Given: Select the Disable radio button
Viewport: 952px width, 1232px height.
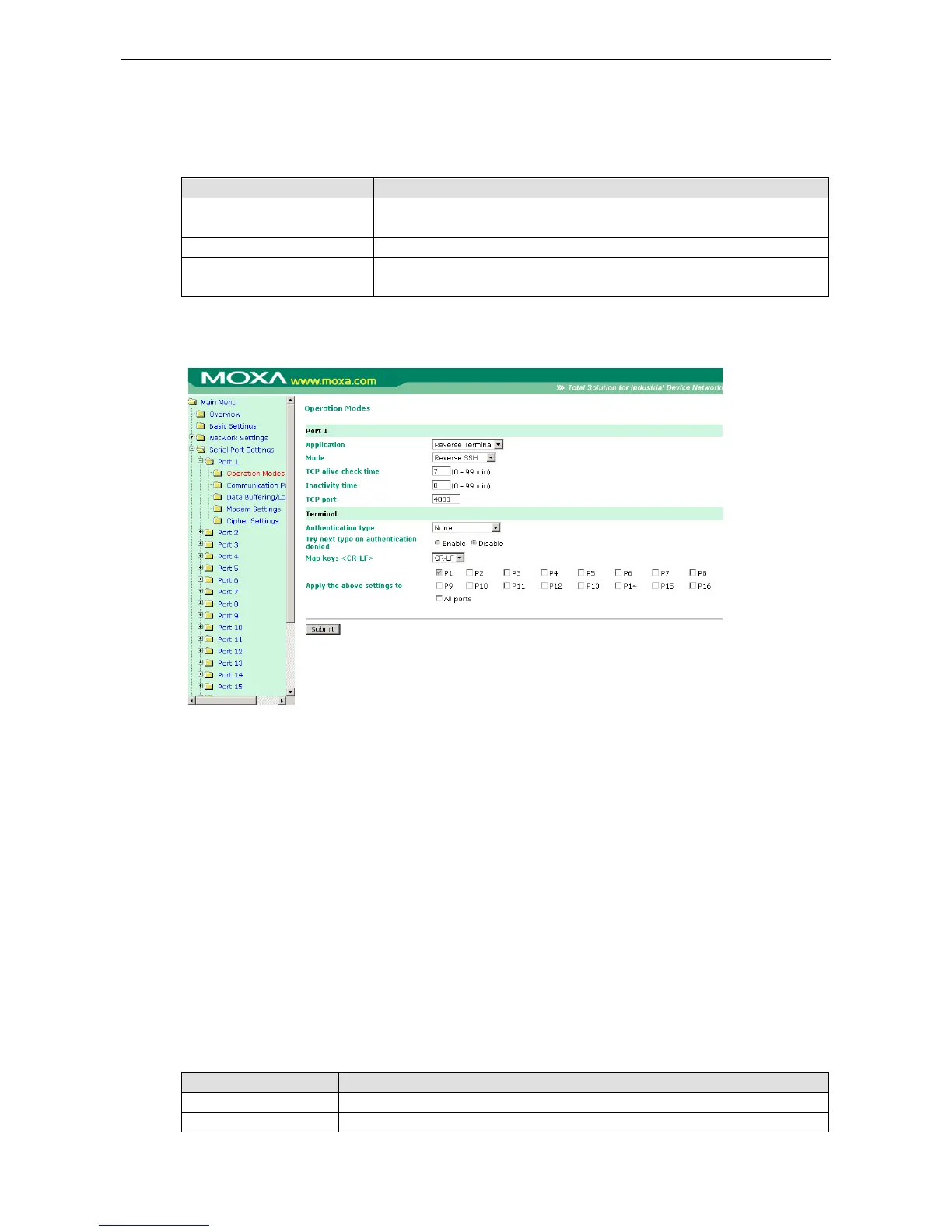Looking at the screenshot, I should 474,543.
